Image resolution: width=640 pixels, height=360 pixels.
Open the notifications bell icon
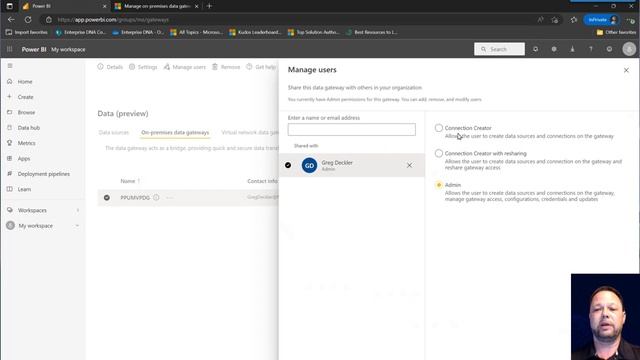tap(536, 49)
